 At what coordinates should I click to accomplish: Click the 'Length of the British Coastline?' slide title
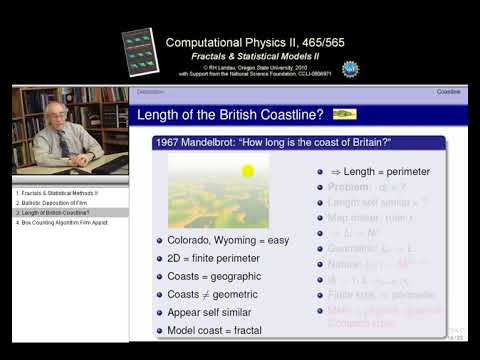click(230, 115)
